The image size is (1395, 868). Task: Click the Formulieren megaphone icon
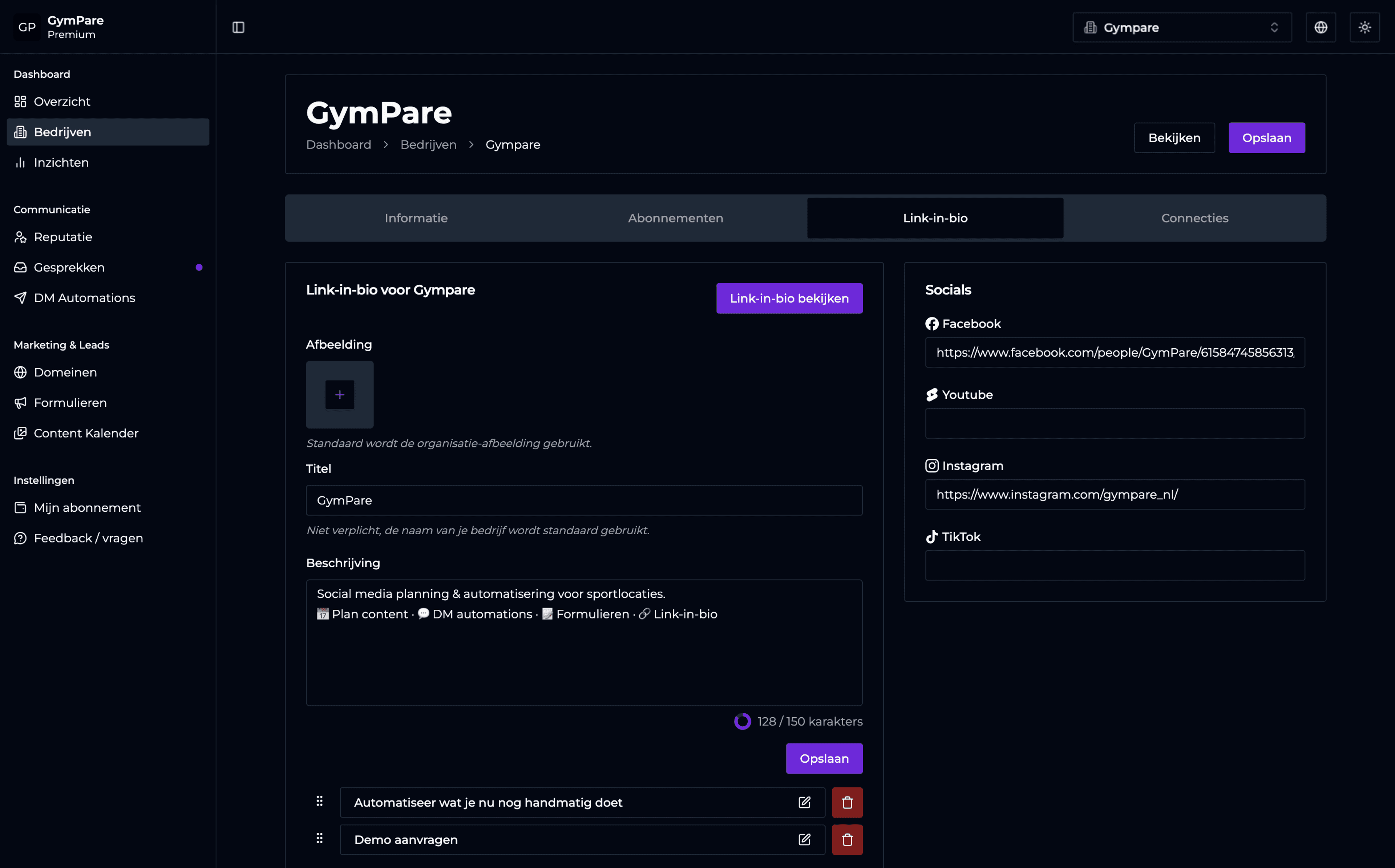20,403
